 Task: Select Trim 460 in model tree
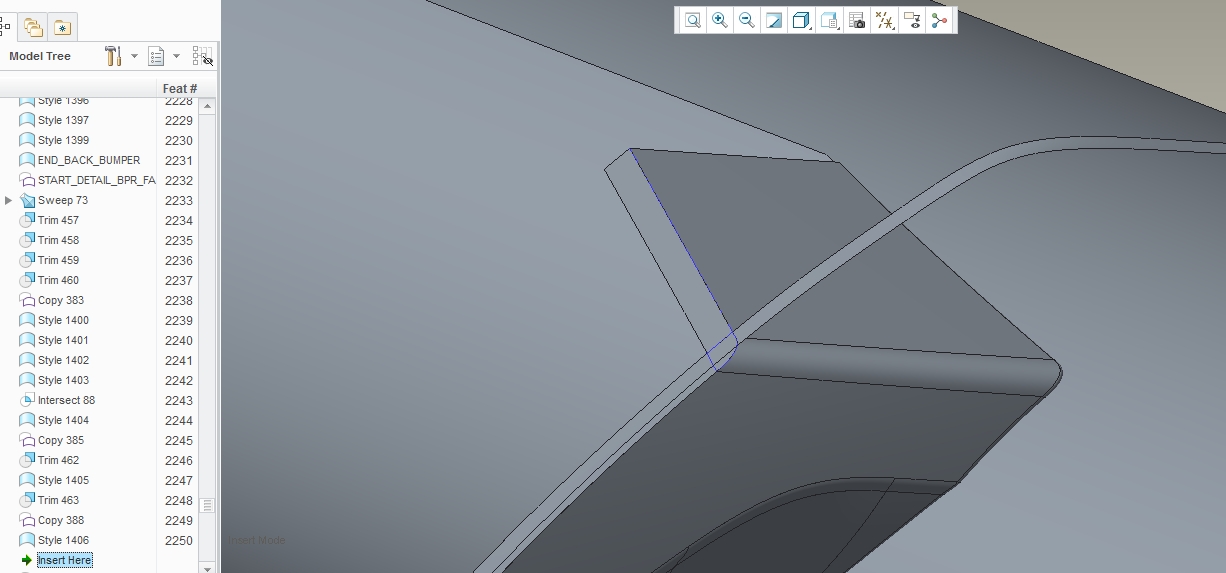[x=58, y=280]
